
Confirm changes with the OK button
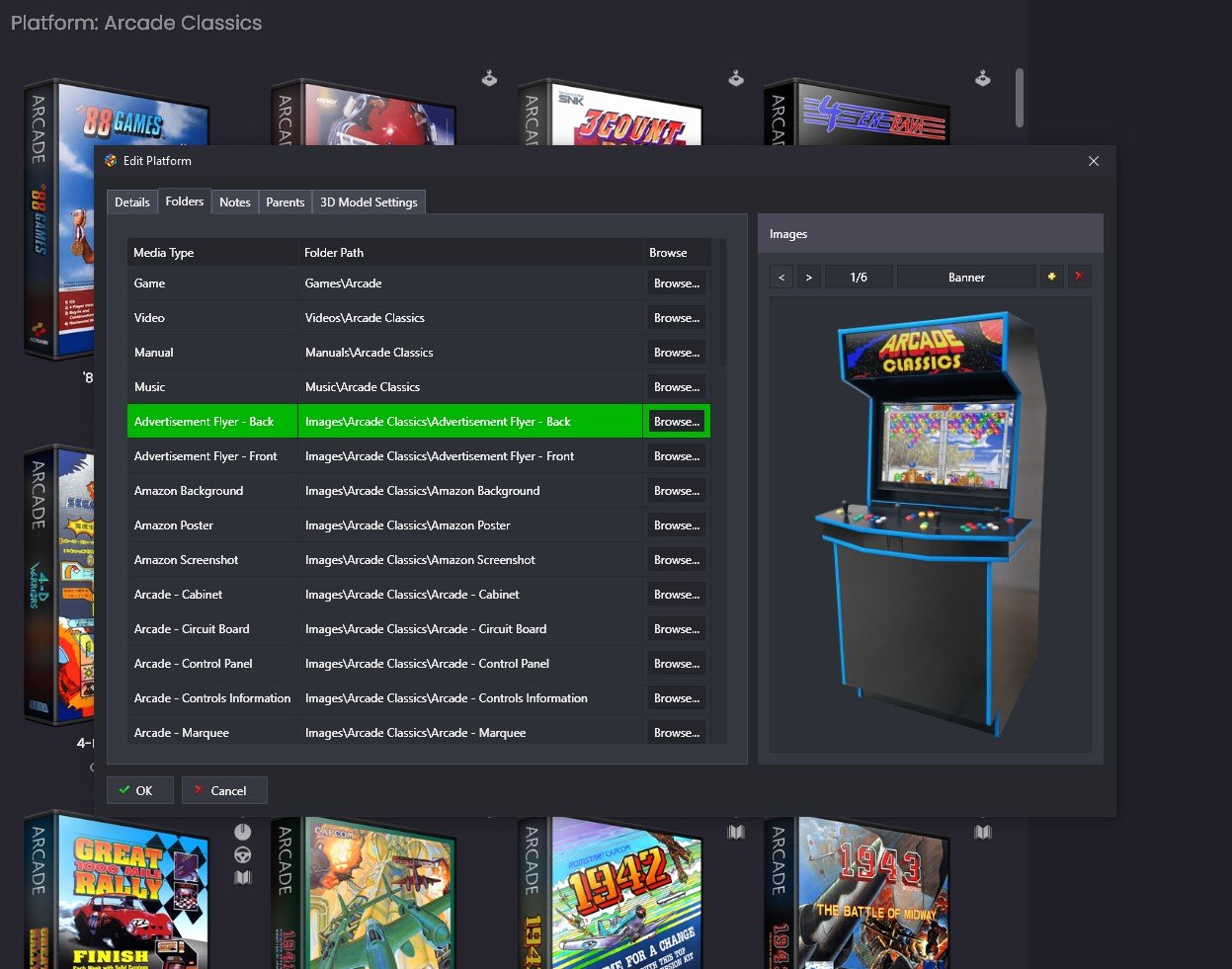140,790
